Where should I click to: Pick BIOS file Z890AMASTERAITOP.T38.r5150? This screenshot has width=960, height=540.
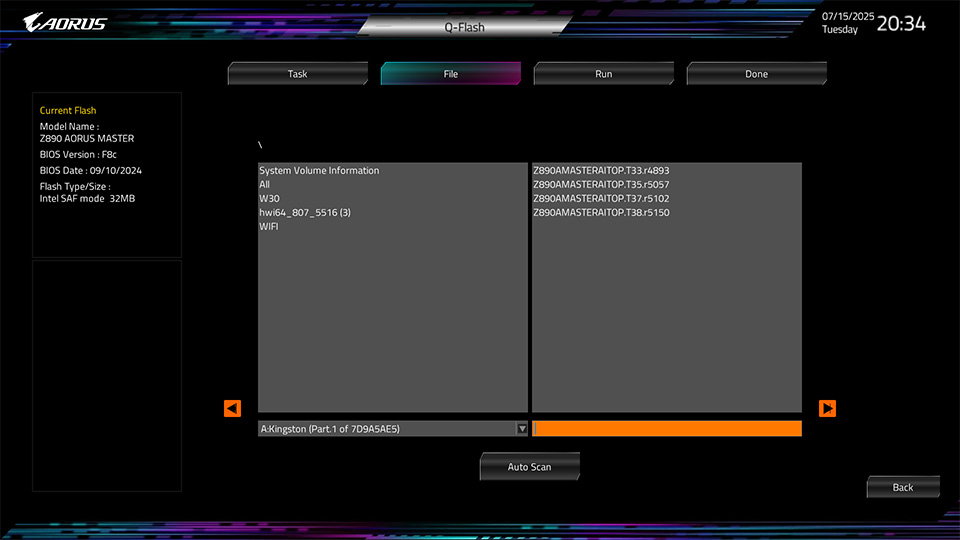601,213
